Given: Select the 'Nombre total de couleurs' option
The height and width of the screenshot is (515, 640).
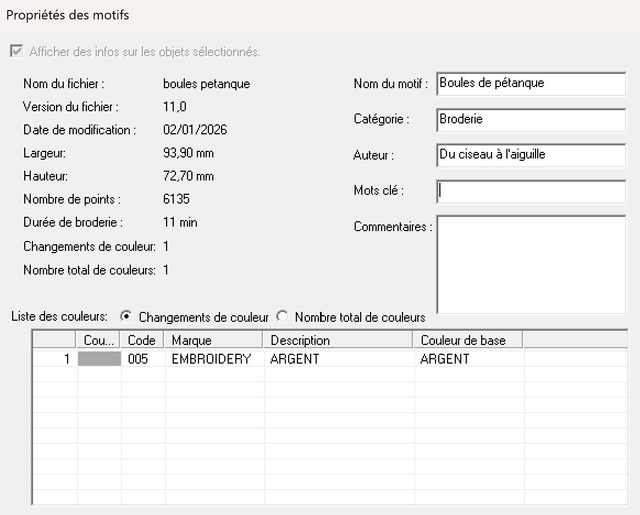Looking at the screenshot, I should click(283, 316).
